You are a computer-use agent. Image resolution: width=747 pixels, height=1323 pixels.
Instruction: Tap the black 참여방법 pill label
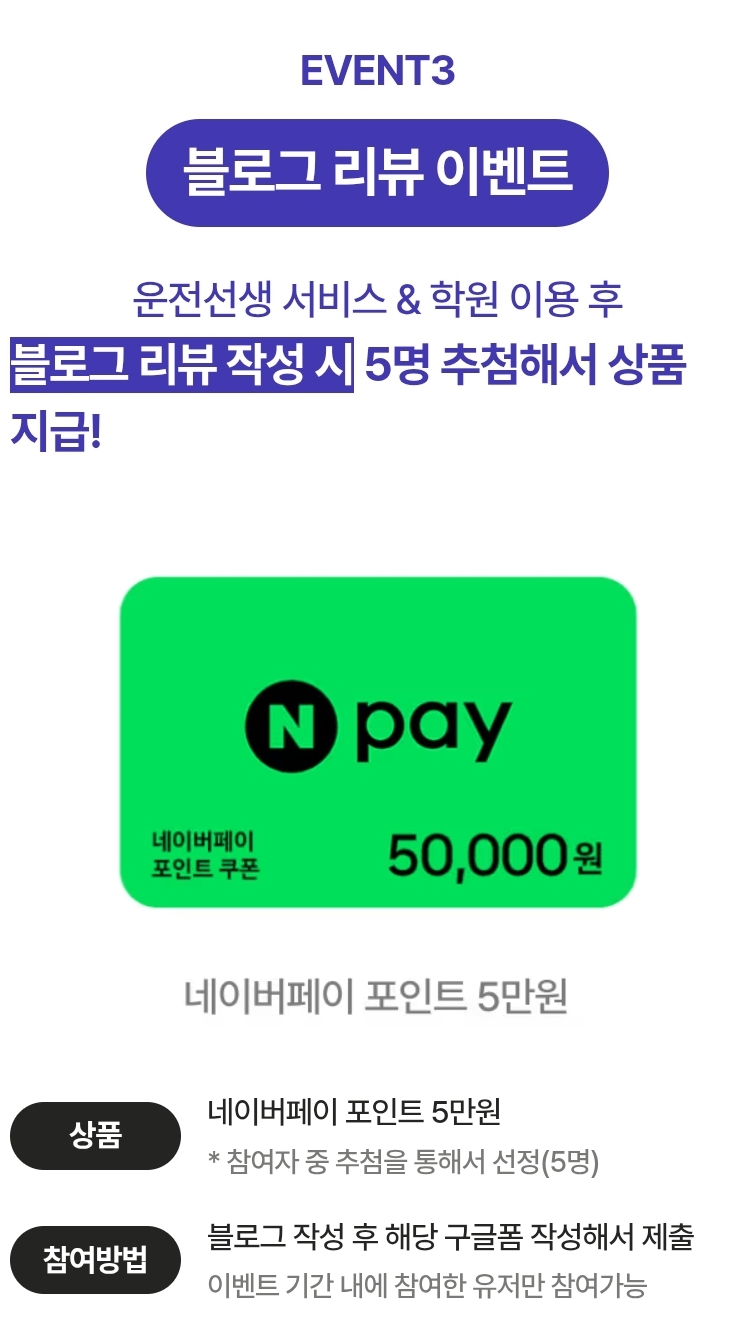pos(95,1260)
